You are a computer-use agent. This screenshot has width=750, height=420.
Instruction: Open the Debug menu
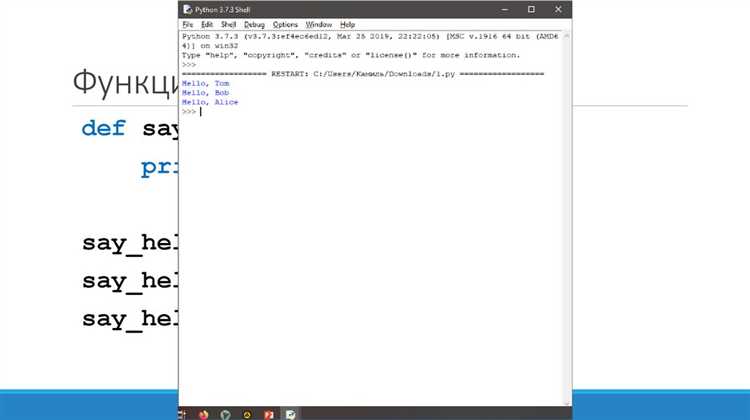click(254, 24)
